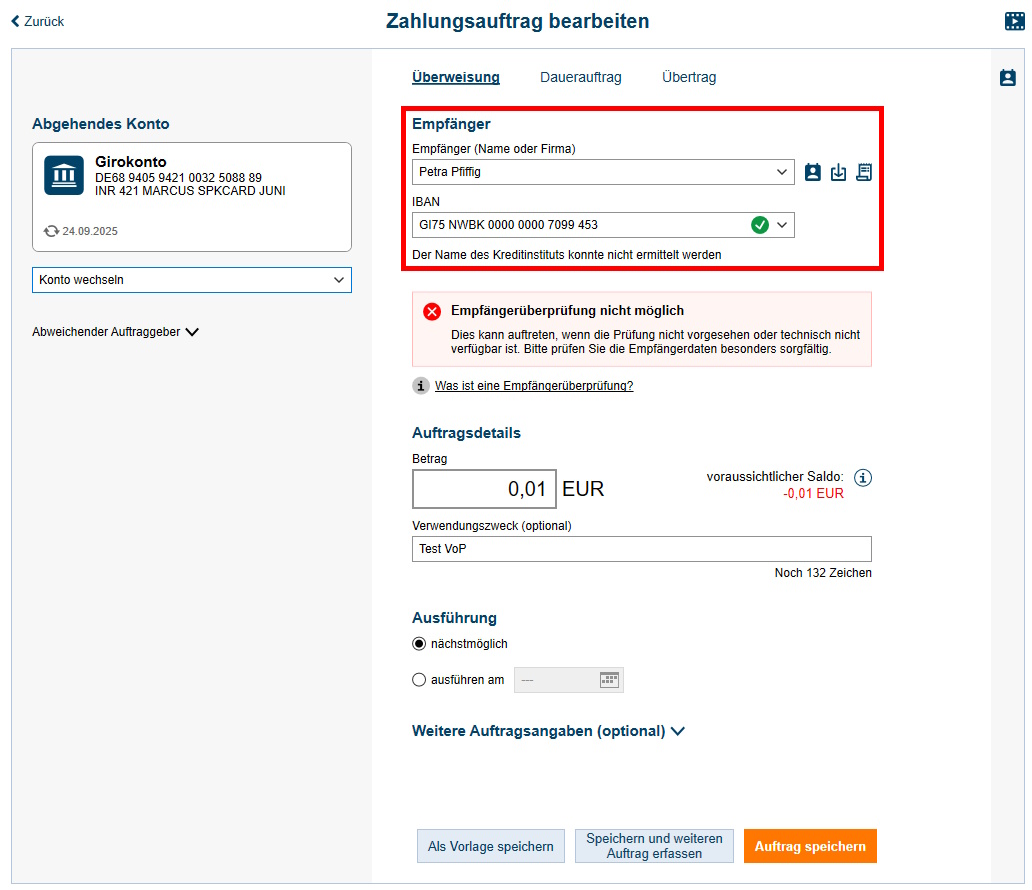The image size is (1032, 890).
Task: Click the import download icon beside Empfänger field
Action: pos(838,172)
